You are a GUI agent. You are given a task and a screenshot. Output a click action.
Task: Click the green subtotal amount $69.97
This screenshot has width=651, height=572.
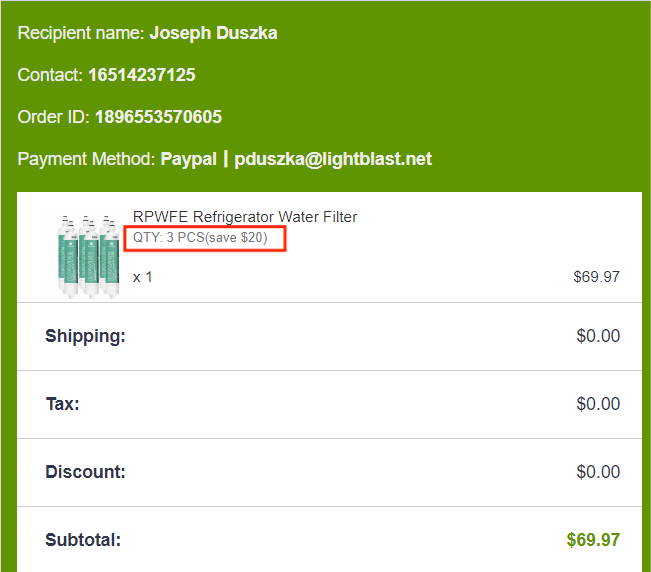[593, 540]
